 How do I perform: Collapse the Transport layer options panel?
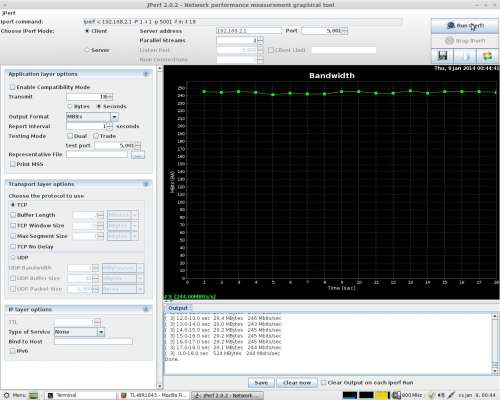pyautogui.click(x=146, y=184)
